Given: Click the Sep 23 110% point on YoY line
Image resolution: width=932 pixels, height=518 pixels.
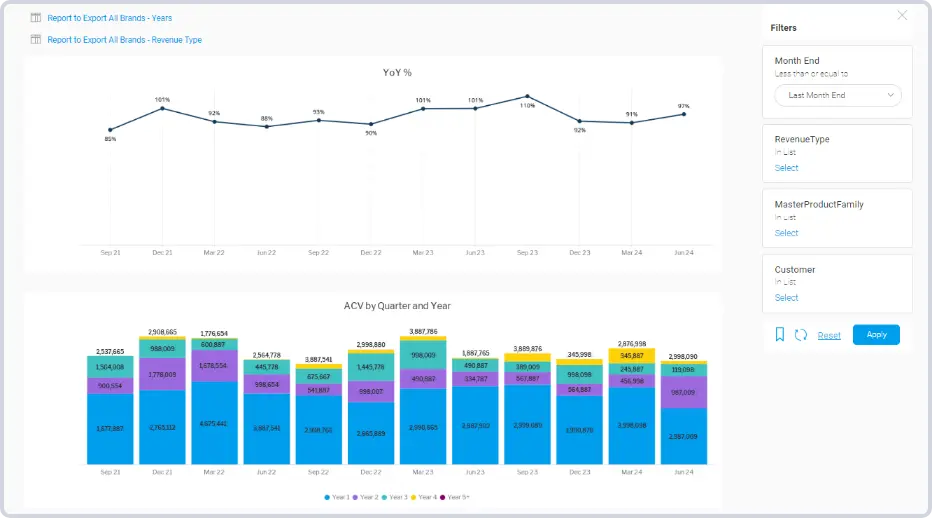Looking at the screenshot, I should [527, 97].
